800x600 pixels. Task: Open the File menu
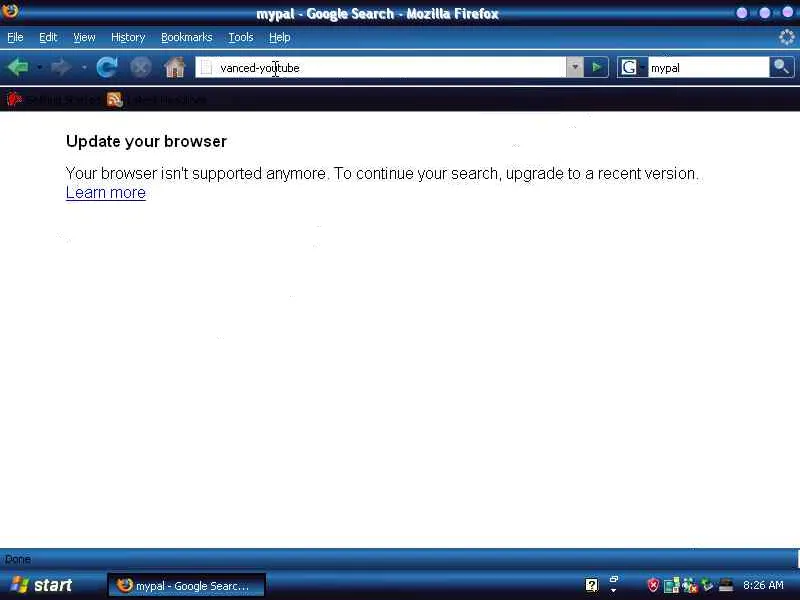coord(15,37)
